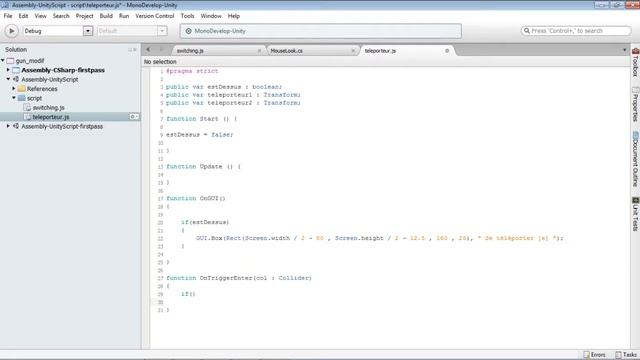The width and height of the screenshot is (640, 360).
Task: Click the MonoDevelop-Unity status field
Action: [x=321, y=31]
